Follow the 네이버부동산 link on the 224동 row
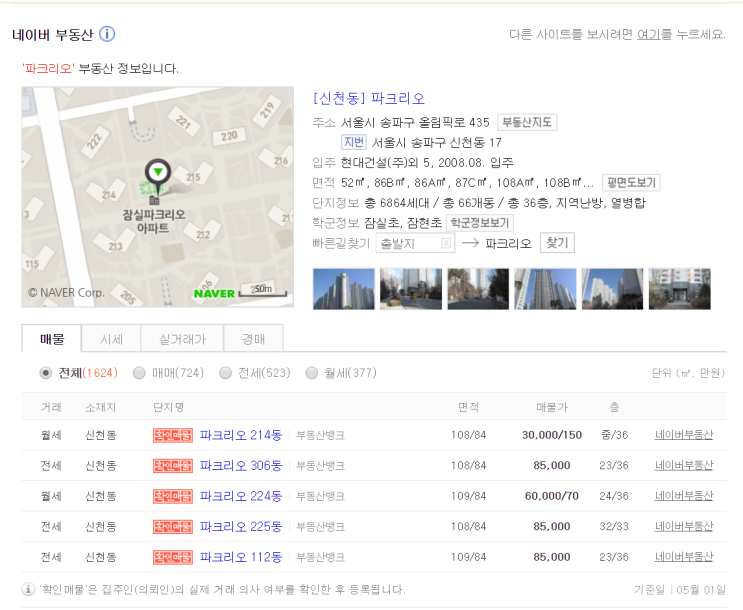 tap(684, 496)
